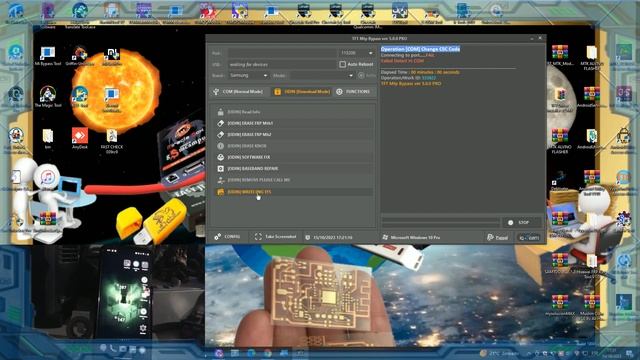Click the [ODIN] REMOVE PLEASE CALL ME icon

[220, 180]
